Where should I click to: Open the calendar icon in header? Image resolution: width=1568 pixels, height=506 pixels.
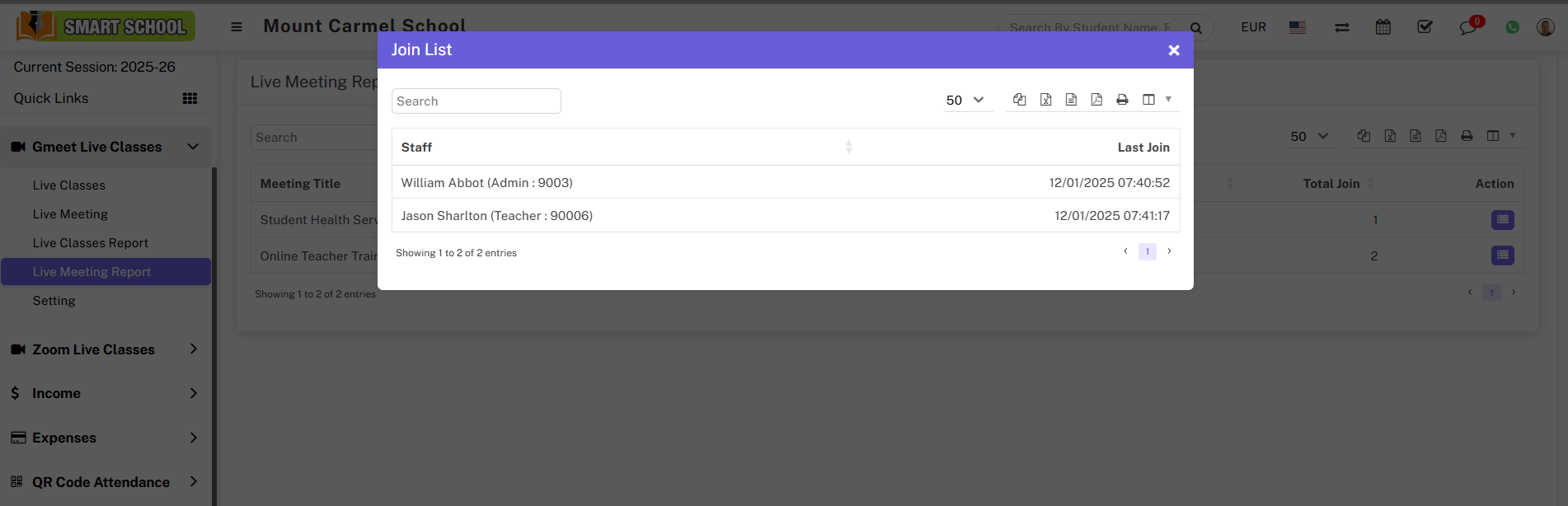tap(1383, 27)
